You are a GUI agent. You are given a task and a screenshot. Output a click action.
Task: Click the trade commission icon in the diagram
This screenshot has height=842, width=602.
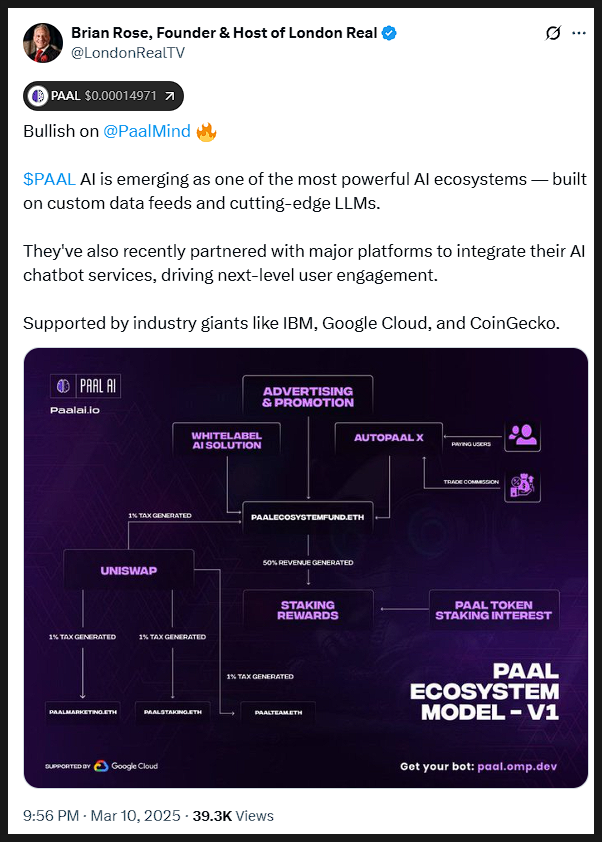[521, 487]
